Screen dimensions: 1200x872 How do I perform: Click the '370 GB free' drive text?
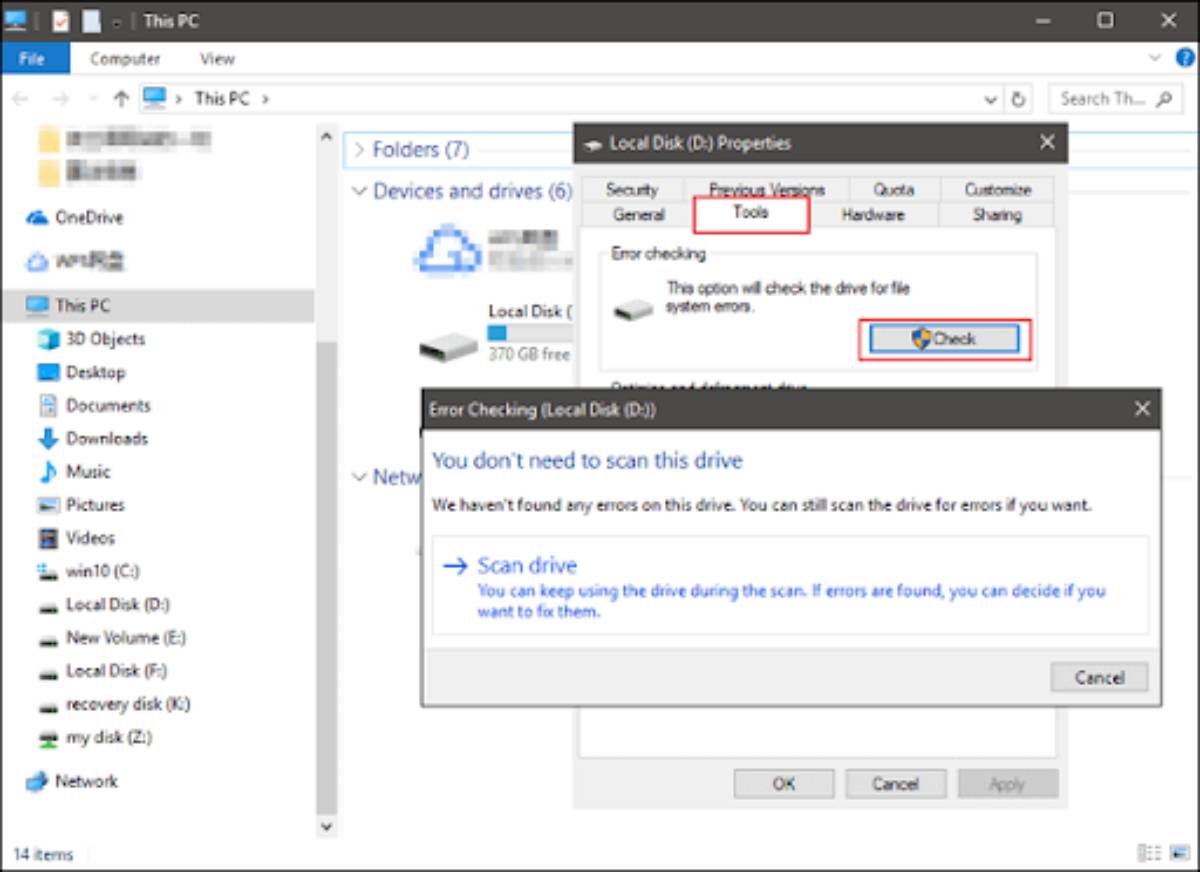pyautogui.click(x=529, y=354)
